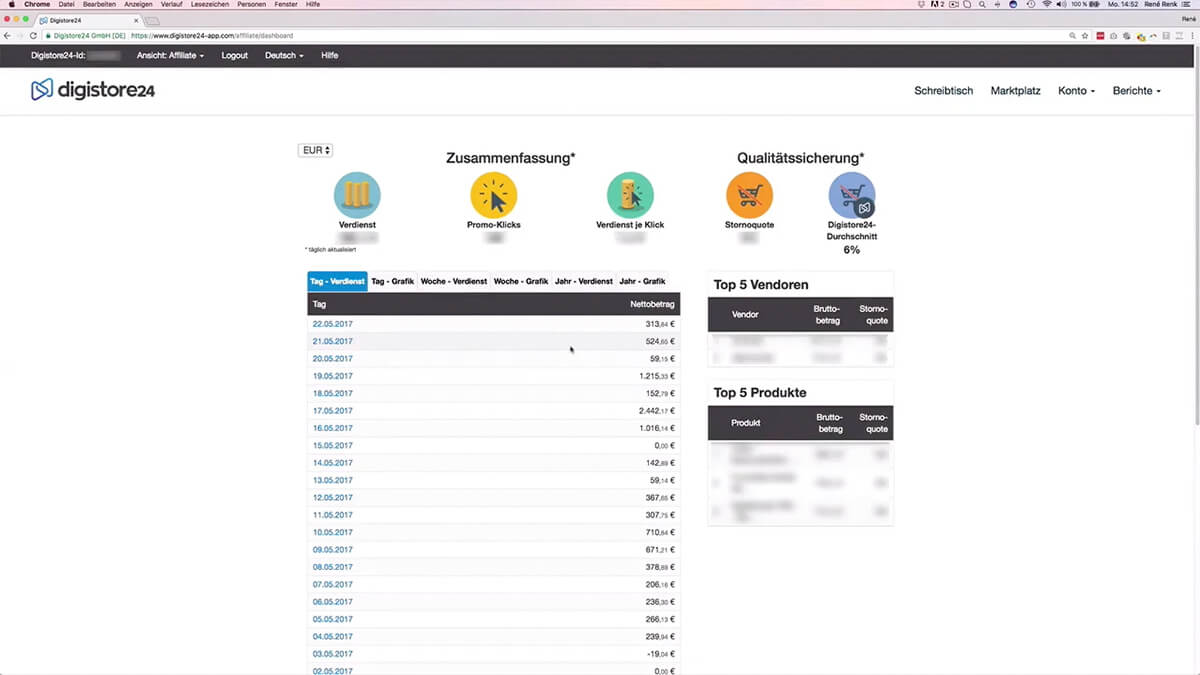Open a new tab next to Digistore24 tab
The height and width of the screenshot is (675, 1200).
point(153,20)
